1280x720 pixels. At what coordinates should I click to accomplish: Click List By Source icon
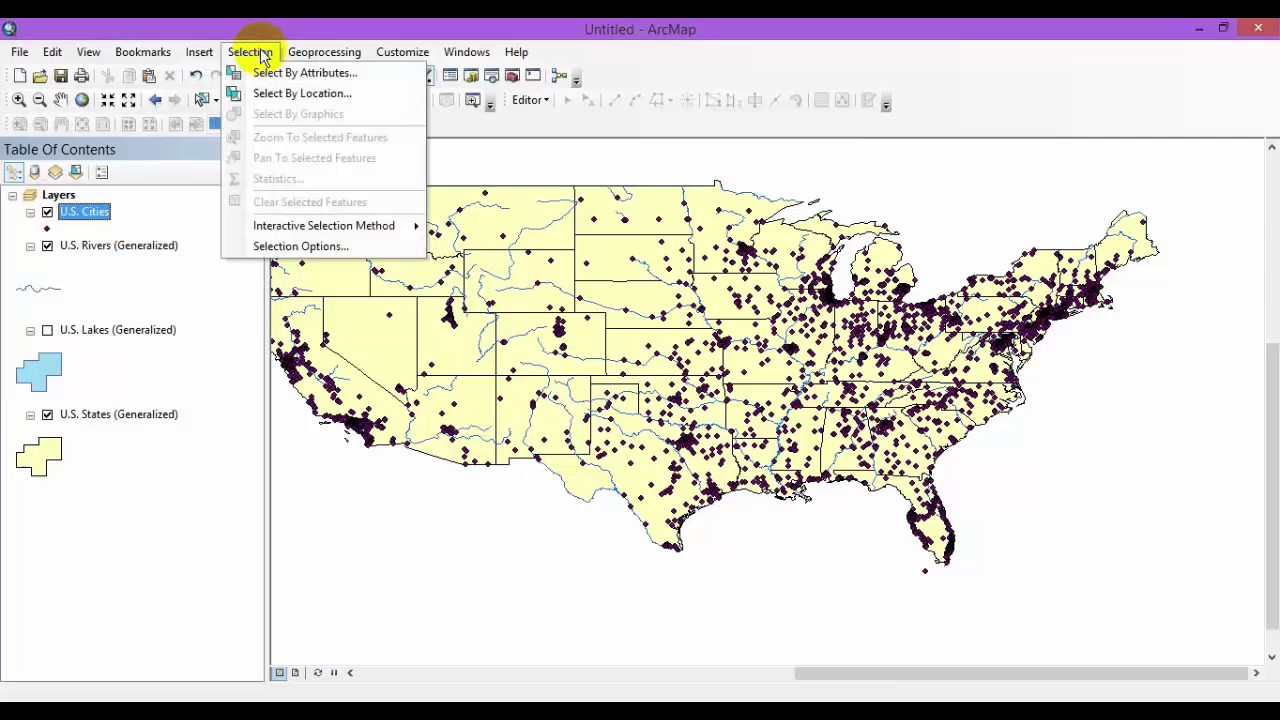pos(35,172)
